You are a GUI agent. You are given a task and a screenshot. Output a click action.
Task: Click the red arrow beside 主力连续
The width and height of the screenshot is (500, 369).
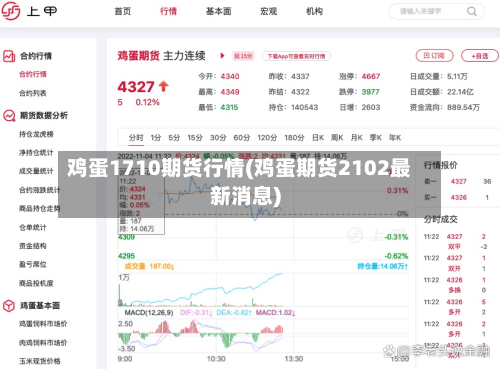tap(222, 56)
